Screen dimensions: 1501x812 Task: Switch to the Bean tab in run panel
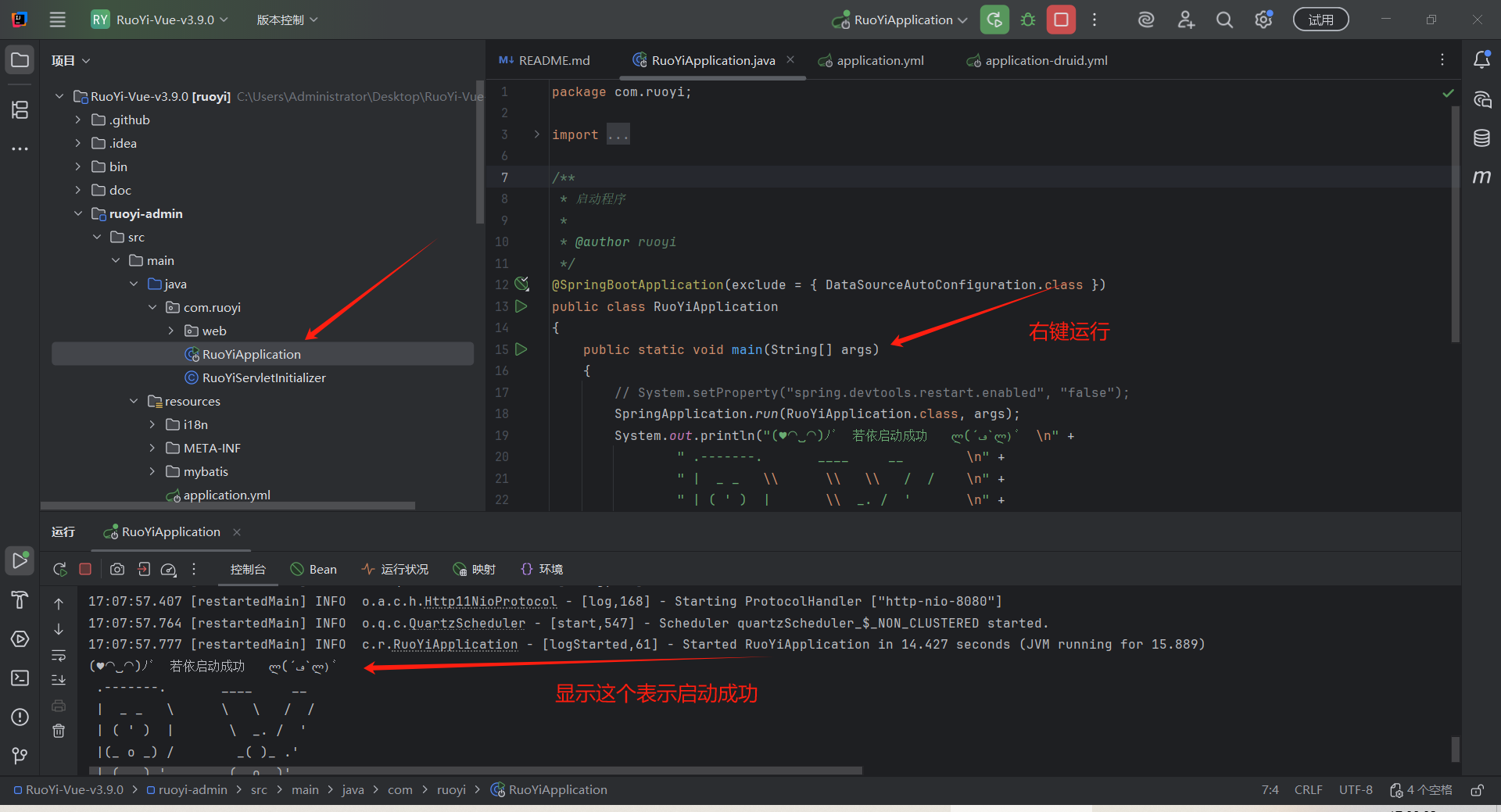[x=313, y=570]
